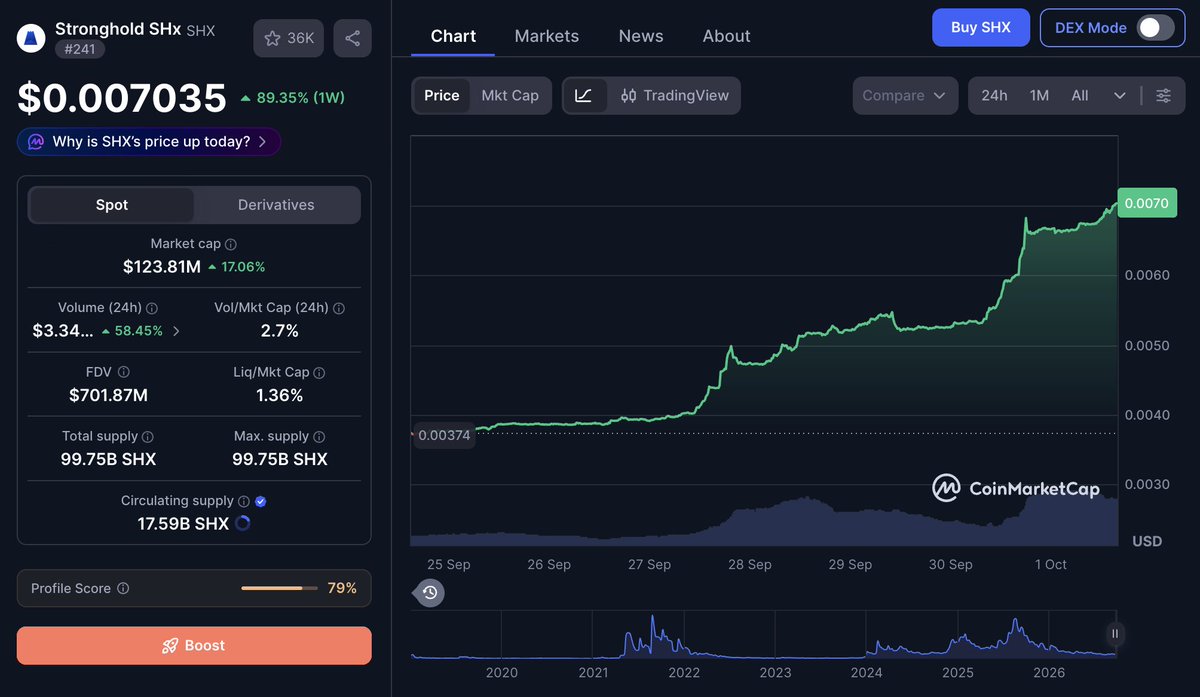Click the $123.81M market cap value
This screenshot has height=697, width=1200.
point(162,267)
